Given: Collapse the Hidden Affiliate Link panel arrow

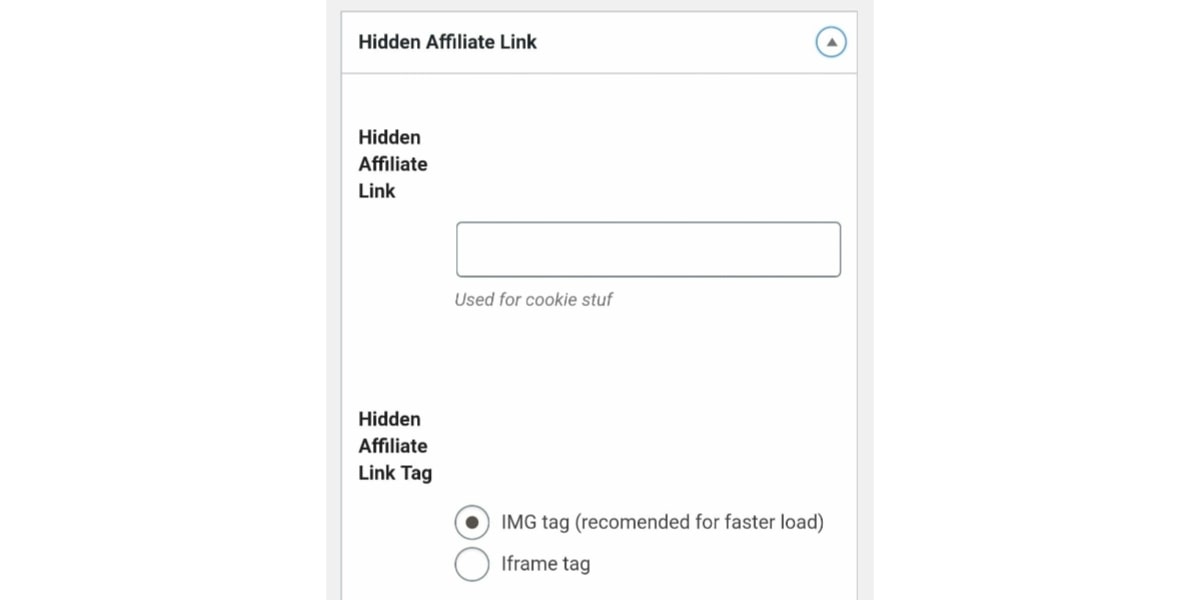Looking at the screenshot, I should point(831,42).
